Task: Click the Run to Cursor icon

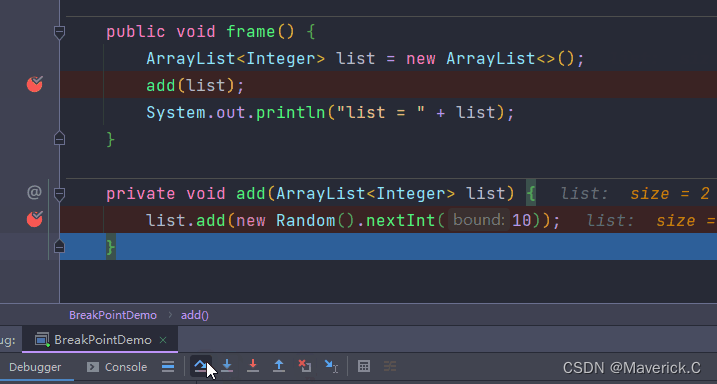Action: click(x=331, y=366)
